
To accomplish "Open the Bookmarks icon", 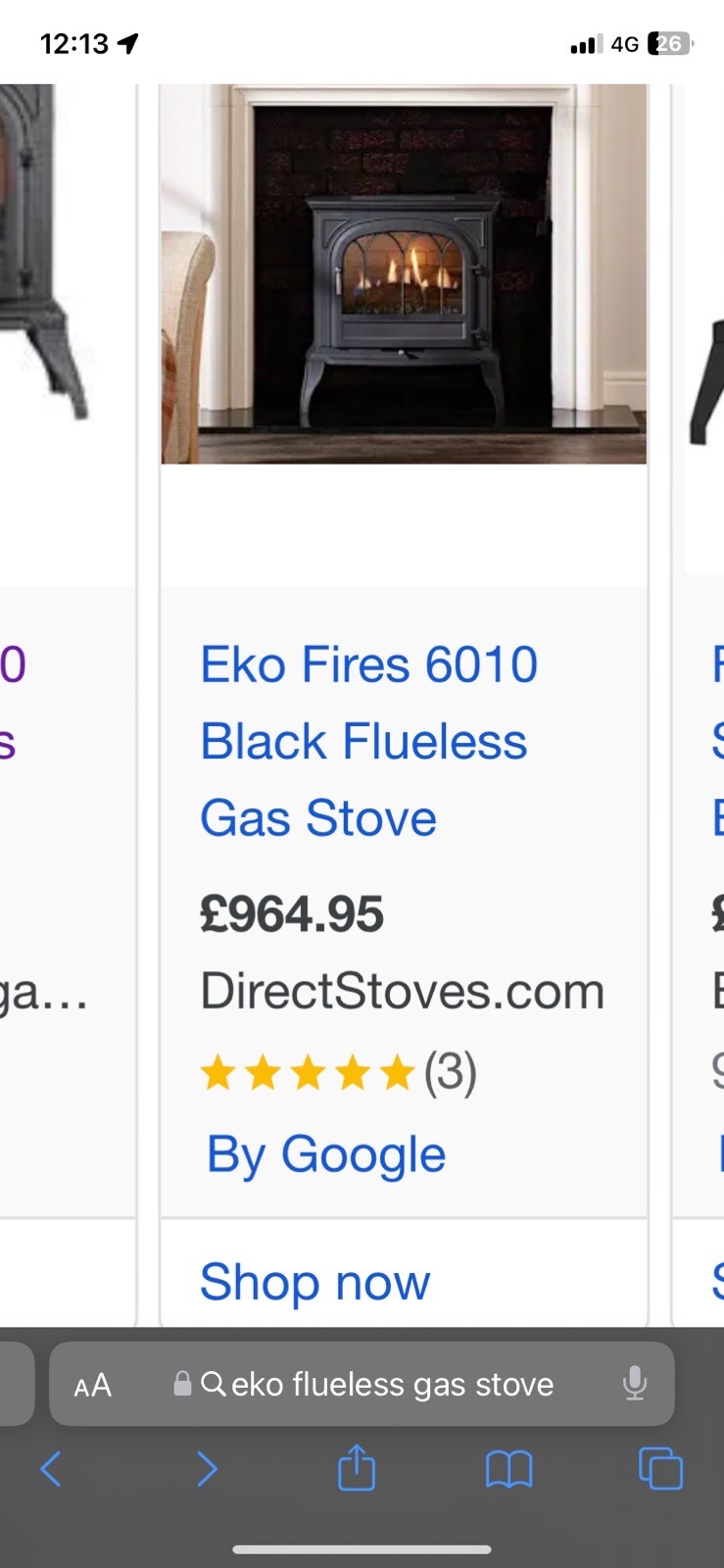I will (507, 1468).
